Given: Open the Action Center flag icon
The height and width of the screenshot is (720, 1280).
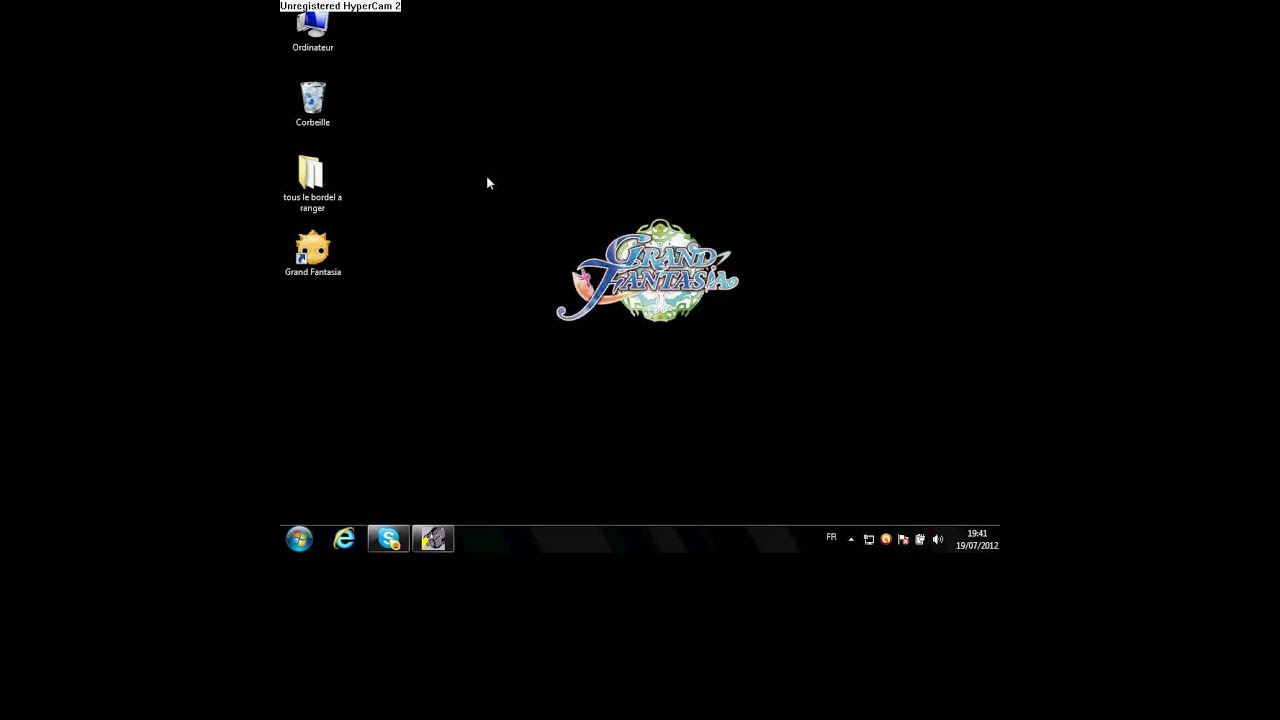Looking at the screenshot, I should [x=903, y=540].
